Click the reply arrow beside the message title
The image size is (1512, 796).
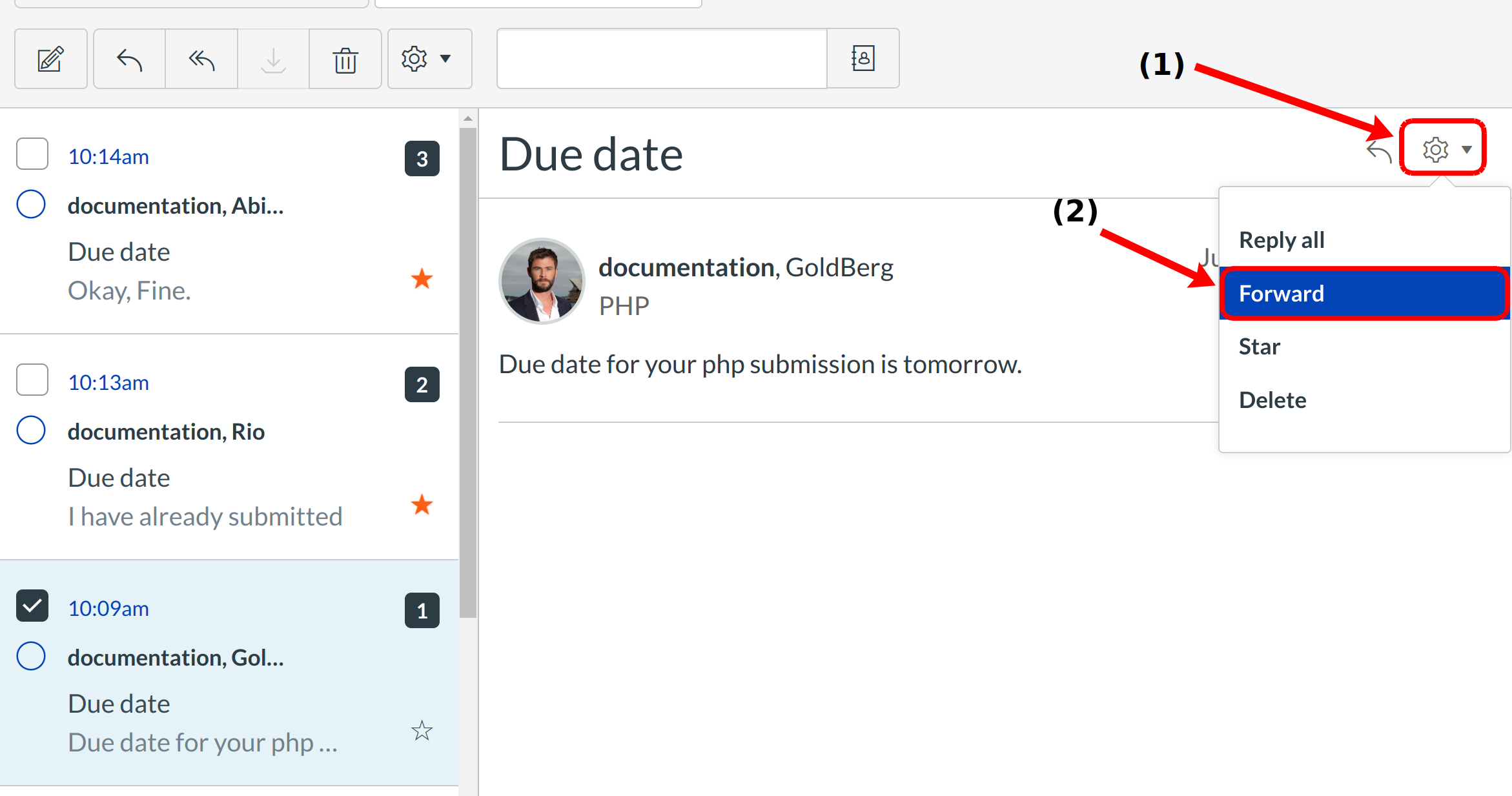coord(1378,151)
